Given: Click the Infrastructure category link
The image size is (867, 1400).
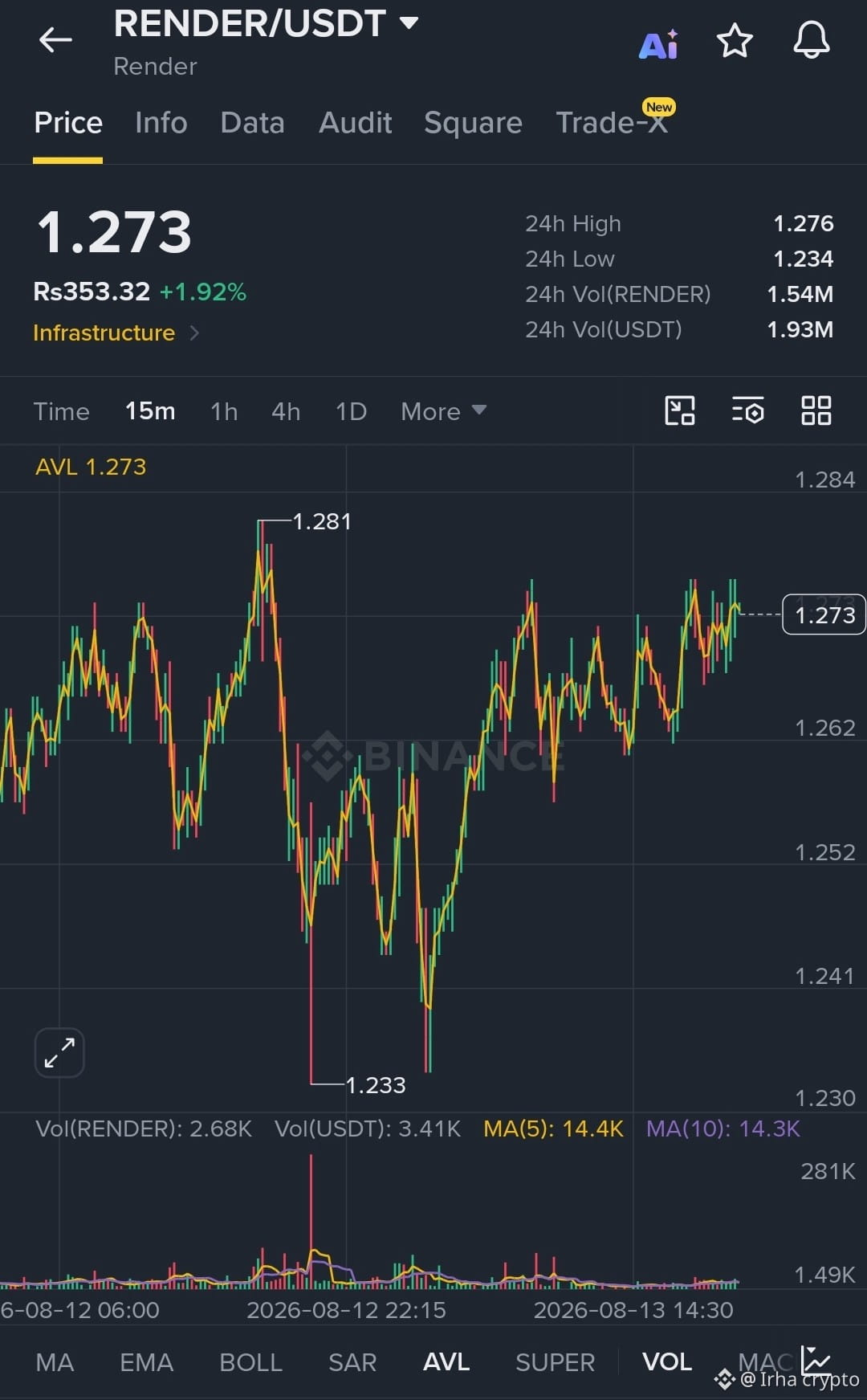Looking at the screenshot, I should click(x=104, y=333).
